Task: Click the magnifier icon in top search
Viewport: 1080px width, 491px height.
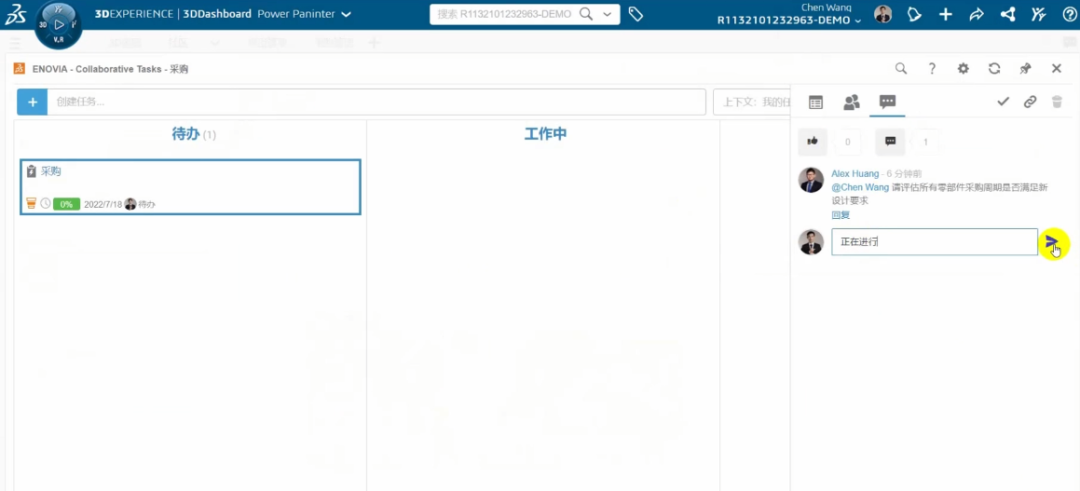Action: point(585,14)
